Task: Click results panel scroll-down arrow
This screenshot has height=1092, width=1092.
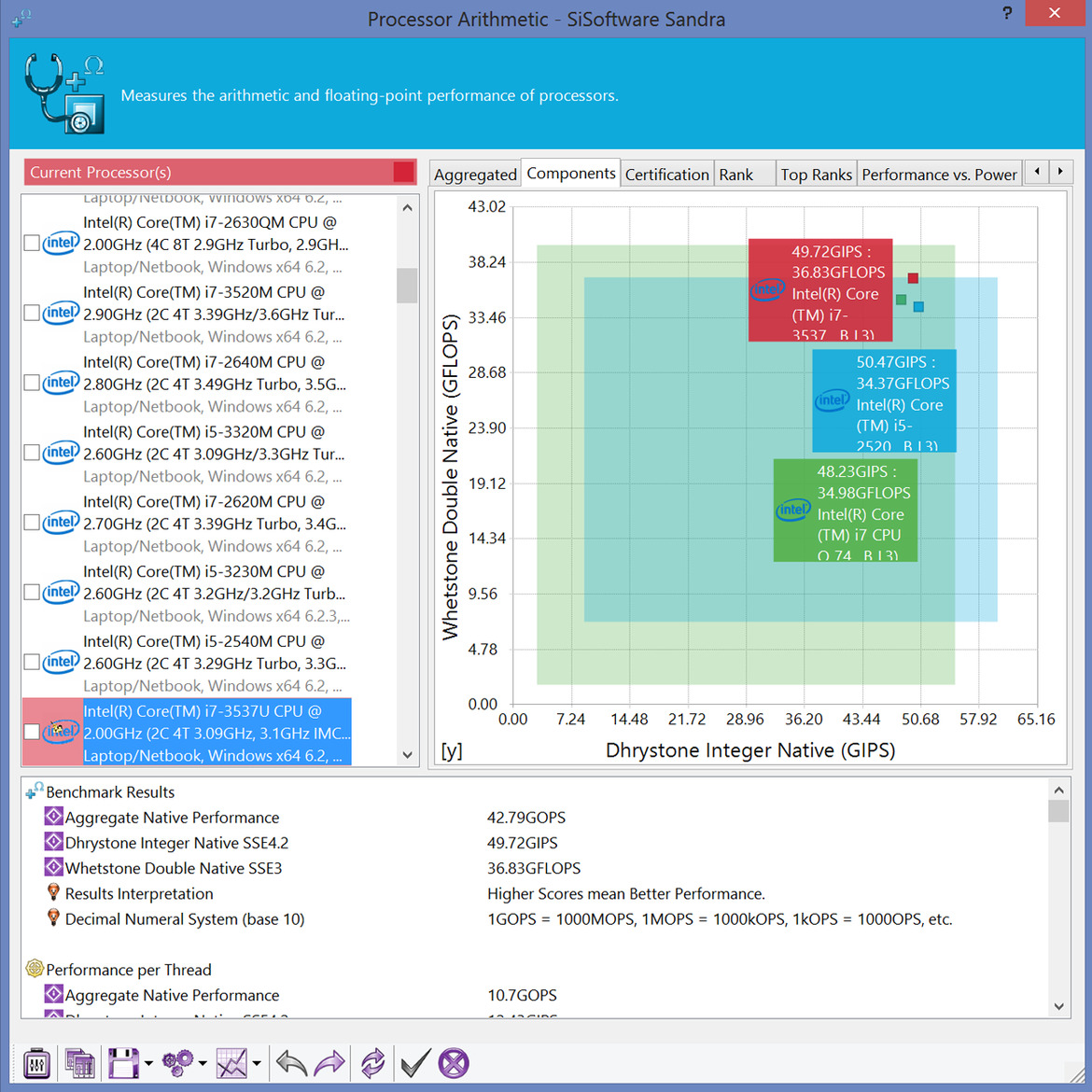Action: pyautogui.click(x=1058, y=1006)
